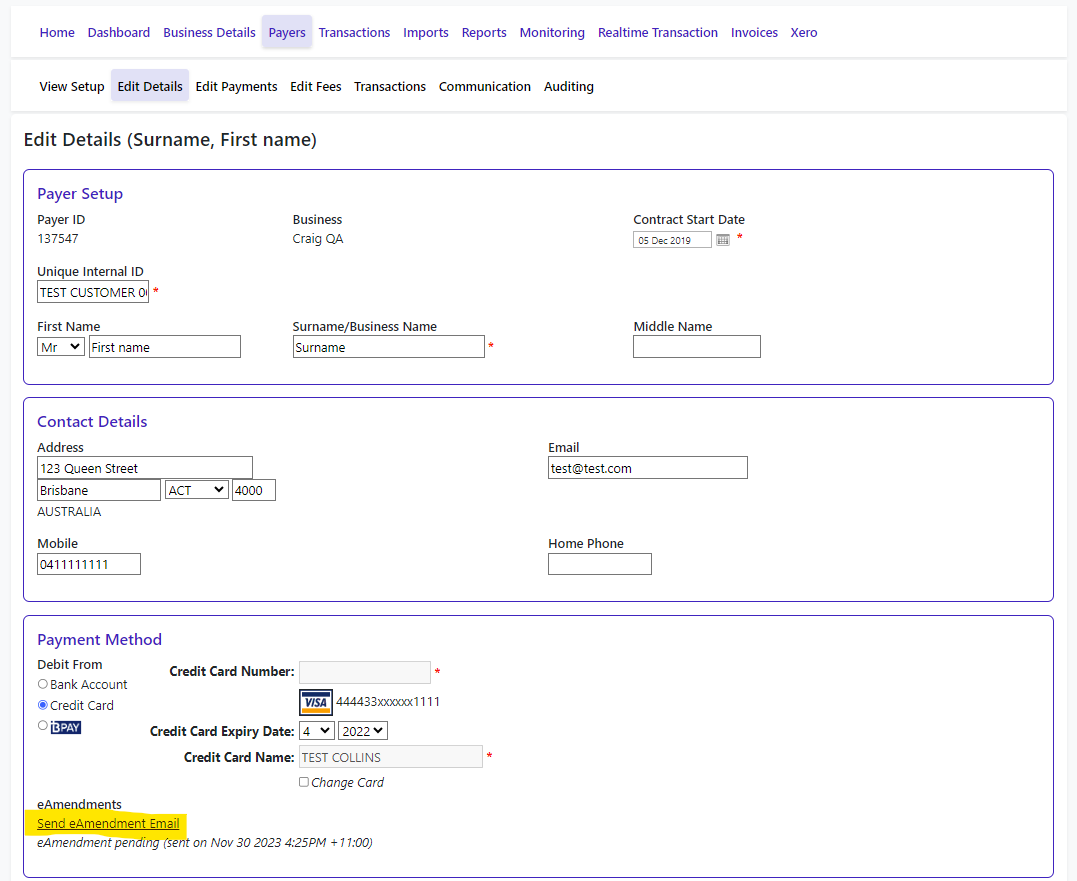Open the card expiry year dropdown
Screen dimensions: 1077x881
[362, 731]
